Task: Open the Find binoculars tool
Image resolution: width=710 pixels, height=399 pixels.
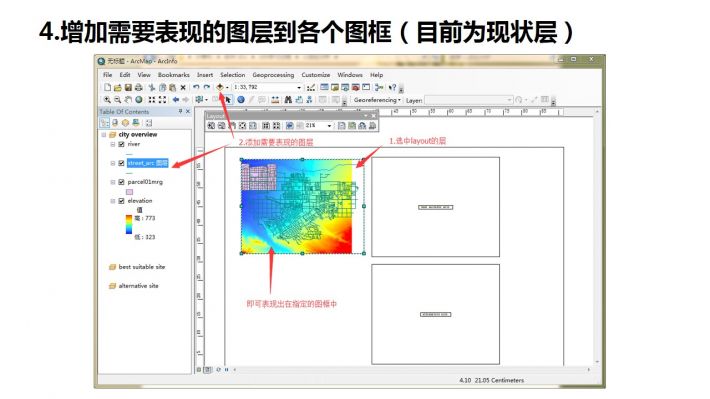Action: 288,100
